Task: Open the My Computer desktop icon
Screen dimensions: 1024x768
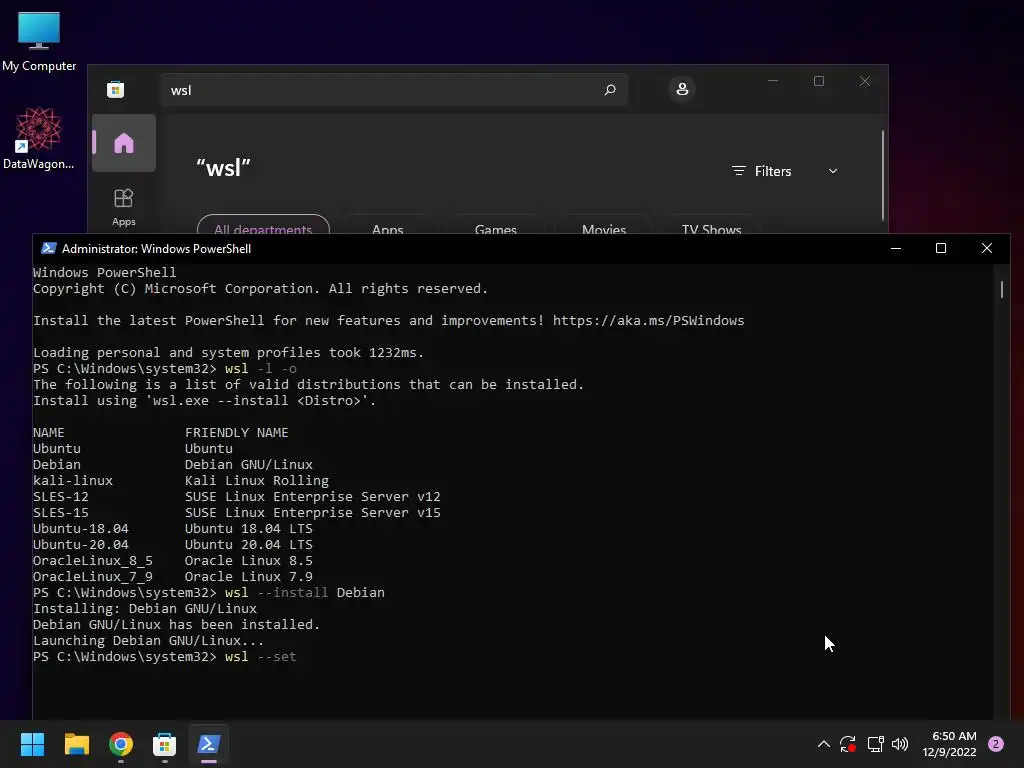Action: point(39,40)
